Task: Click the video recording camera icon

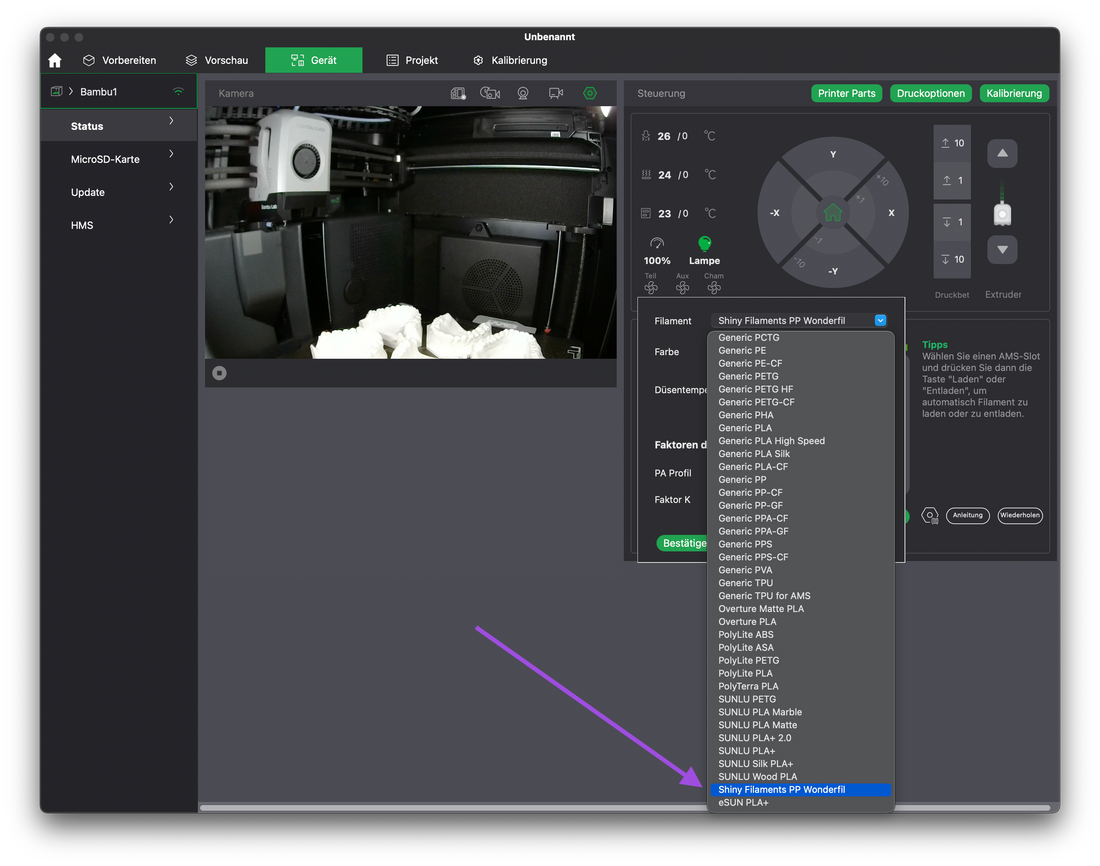Action: [556, 93]
